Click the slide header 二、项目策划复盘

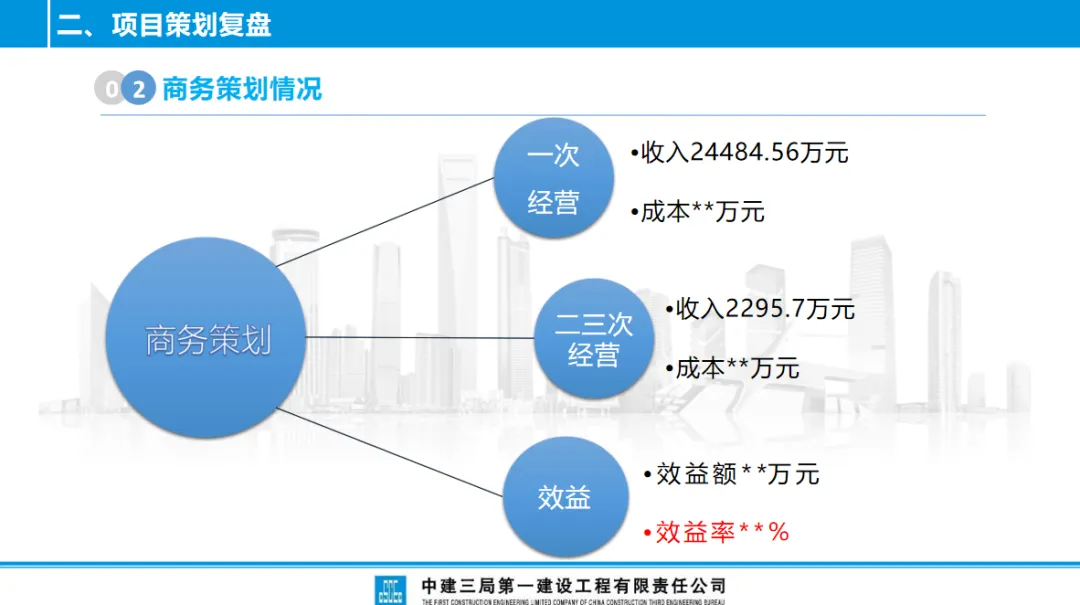click(164, 25)
